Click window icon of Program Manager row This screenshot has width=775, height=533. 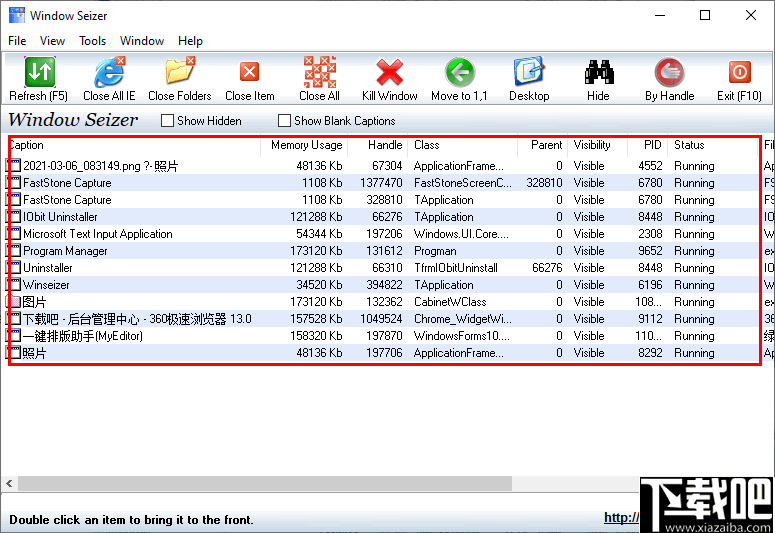pyautogui.click(x=14, y=251)
